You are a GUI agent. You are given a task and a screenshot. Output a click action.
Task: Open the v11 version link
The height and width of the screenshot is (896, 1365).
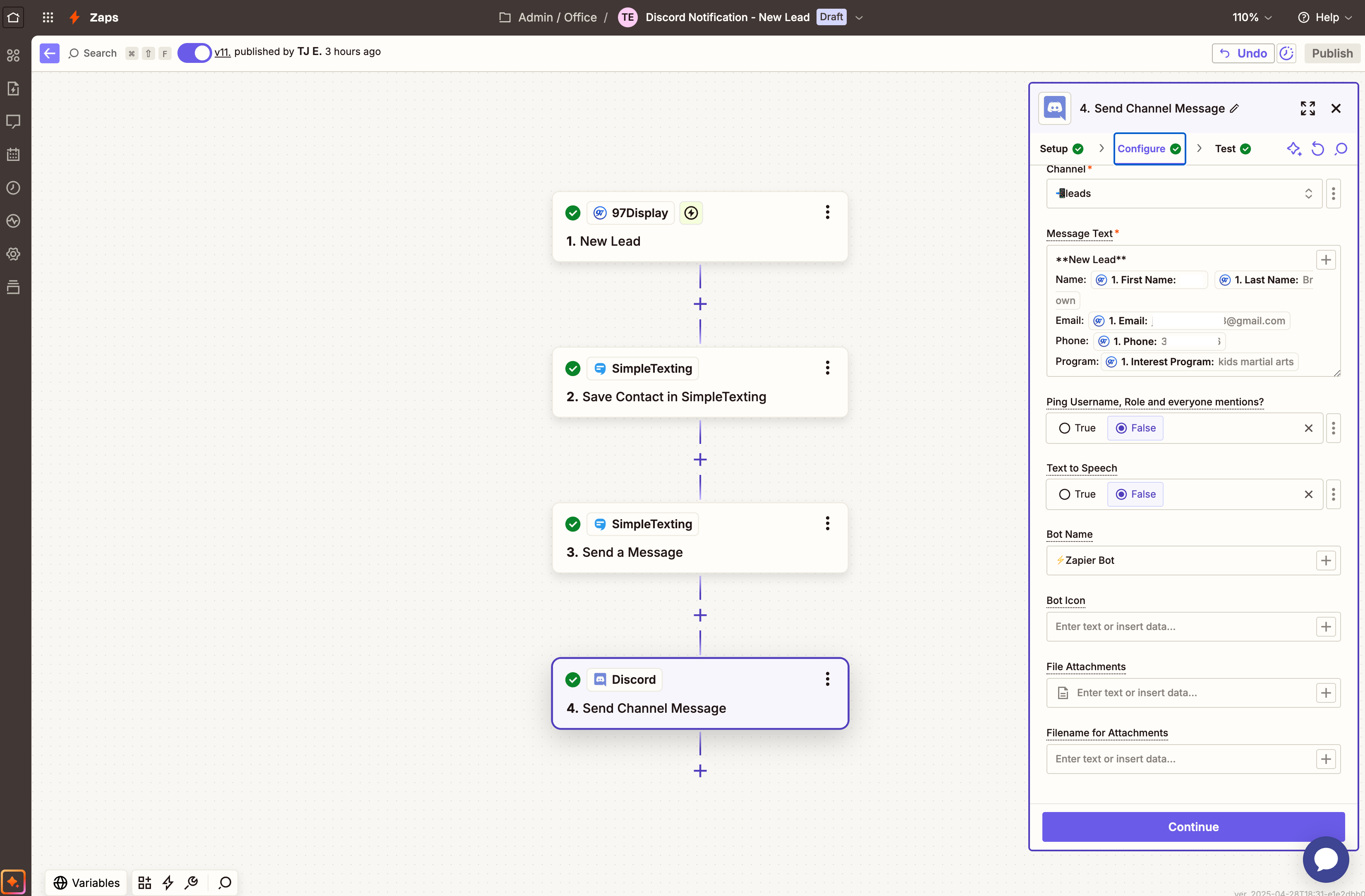(222, 52)
